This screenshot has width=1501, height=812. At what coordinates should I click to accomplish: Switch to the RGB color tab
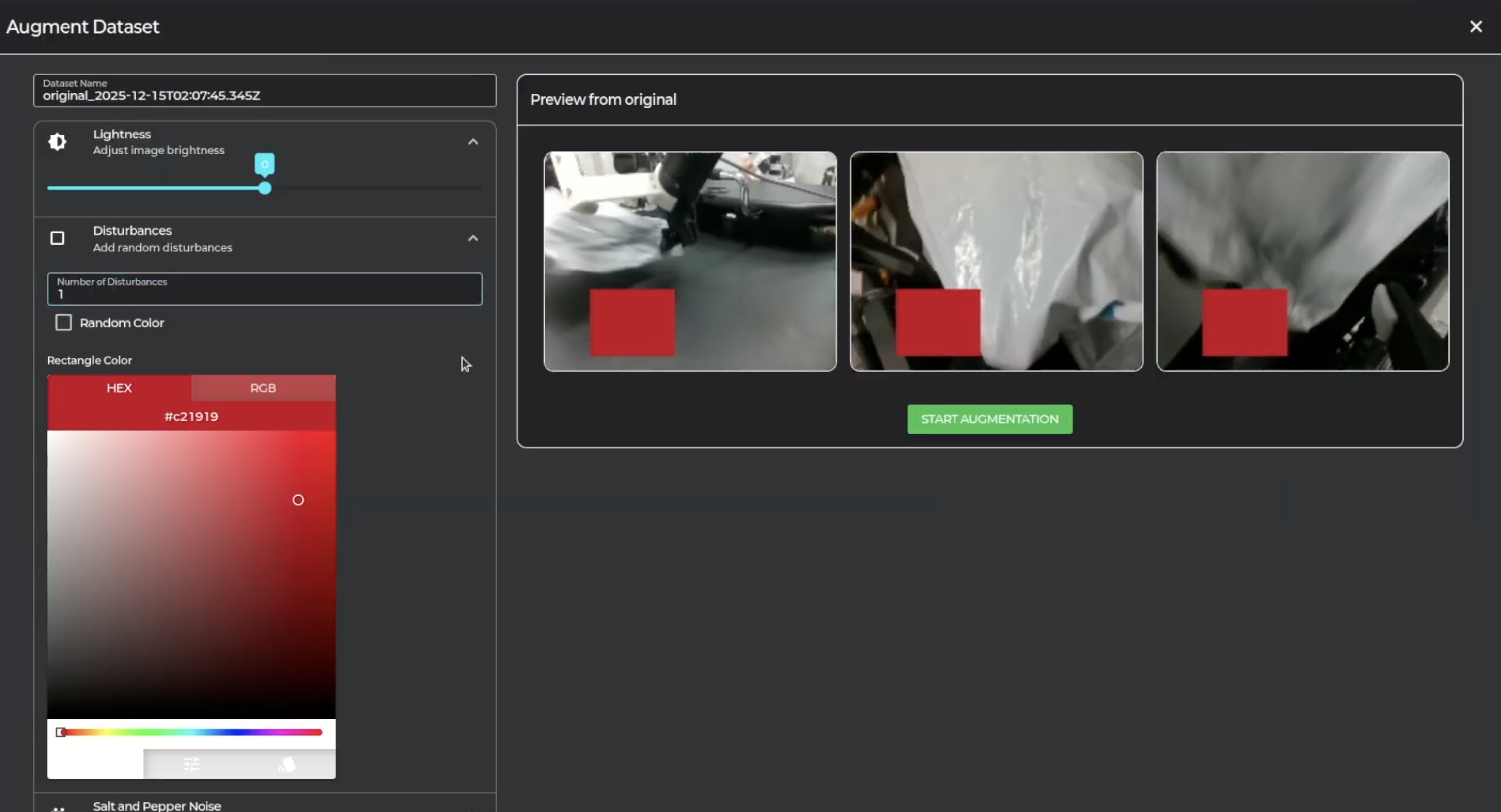coord(263,388)
